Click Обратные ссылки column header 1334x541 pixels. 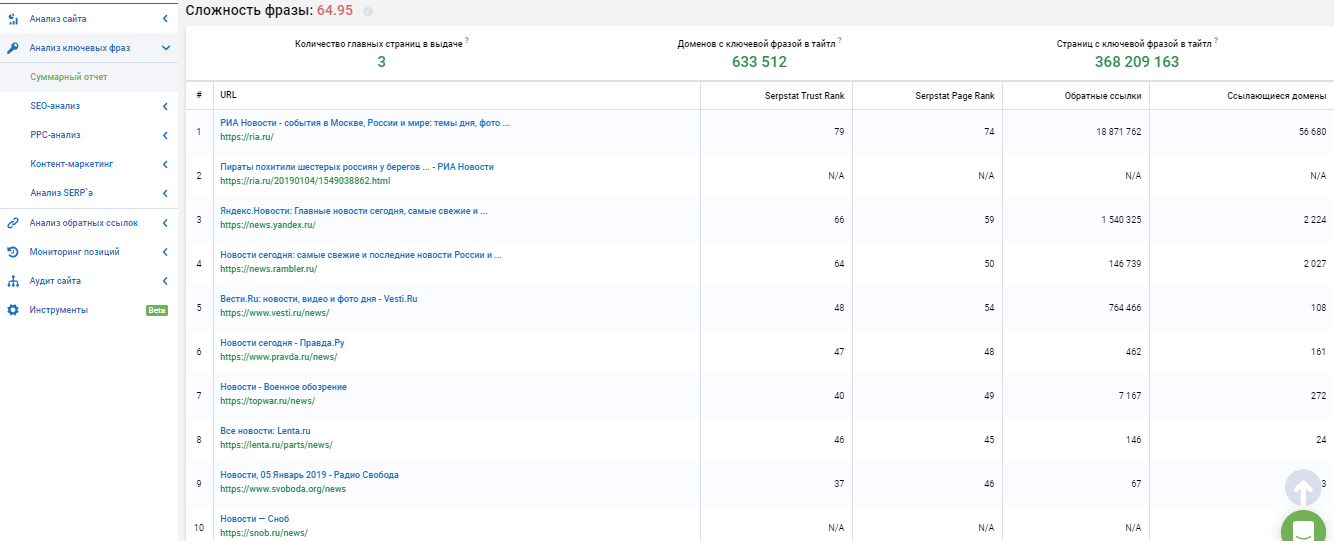point(1104,96)
